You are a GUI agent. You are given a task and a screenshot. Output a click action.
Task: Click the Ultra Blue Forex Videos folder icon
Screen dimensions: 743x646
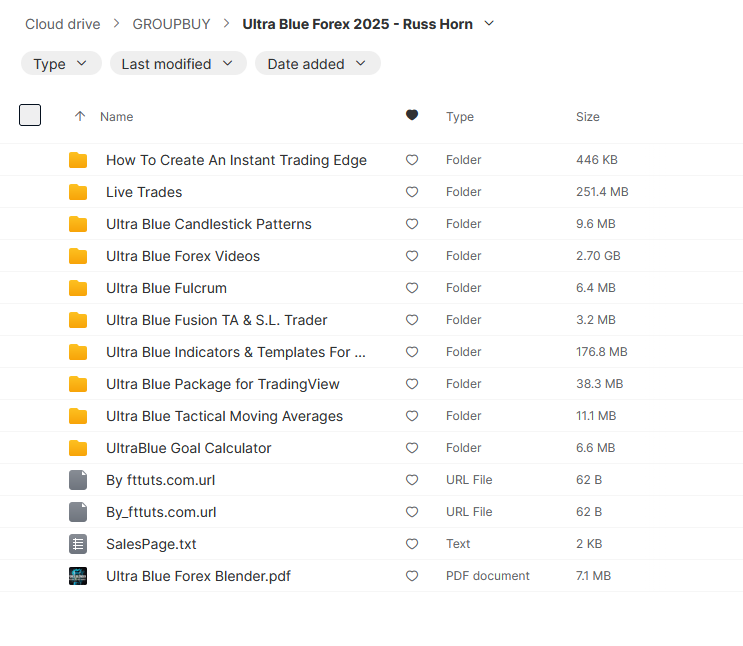pos(78,256)
